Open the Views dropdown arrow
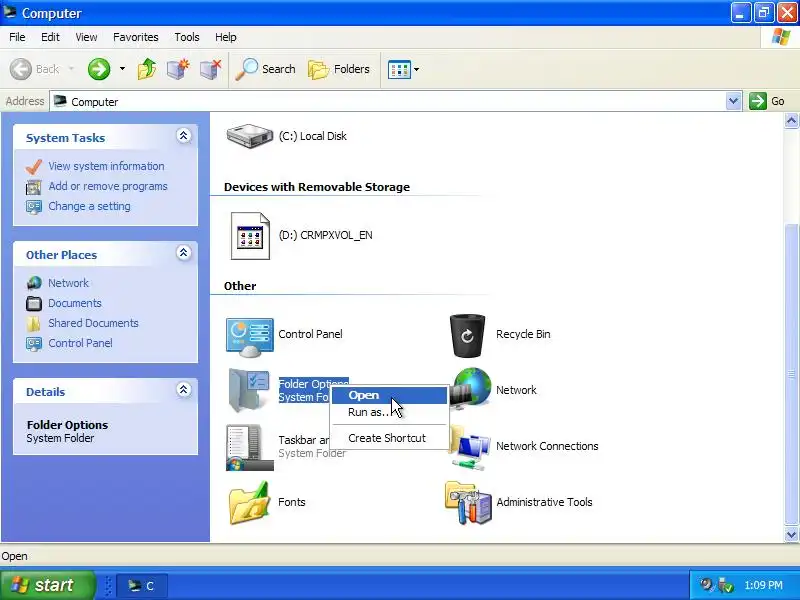This screenshot has width=800, height=600. (416, 69)
